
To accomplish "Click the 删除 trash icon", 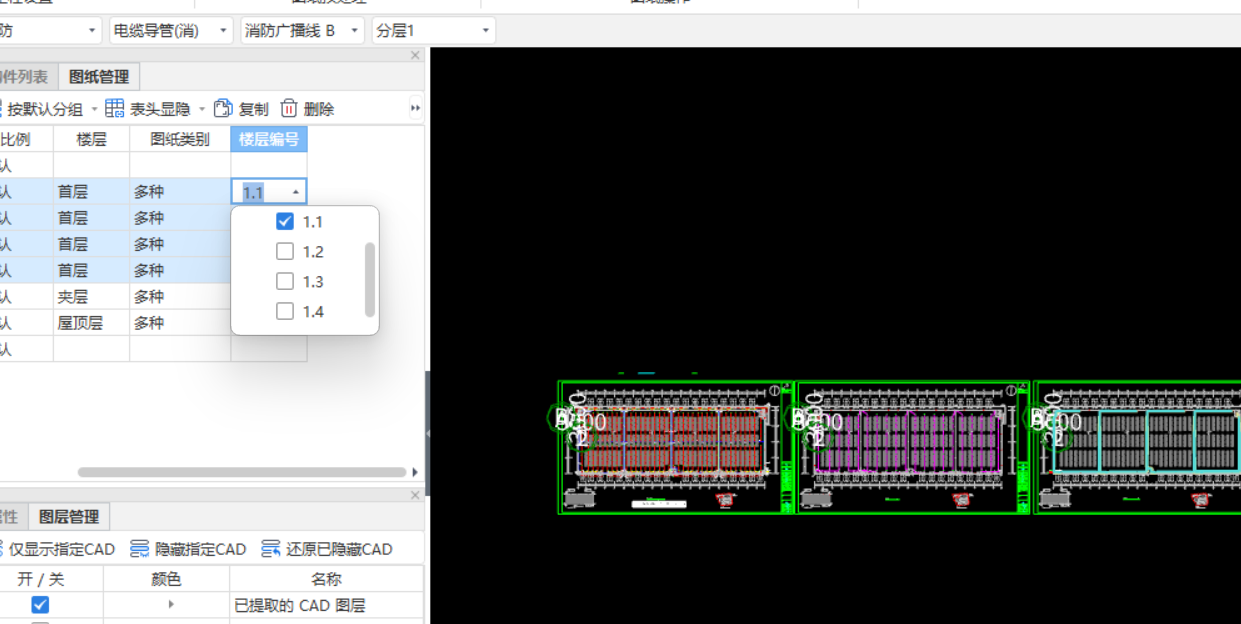I will point(289,108).
